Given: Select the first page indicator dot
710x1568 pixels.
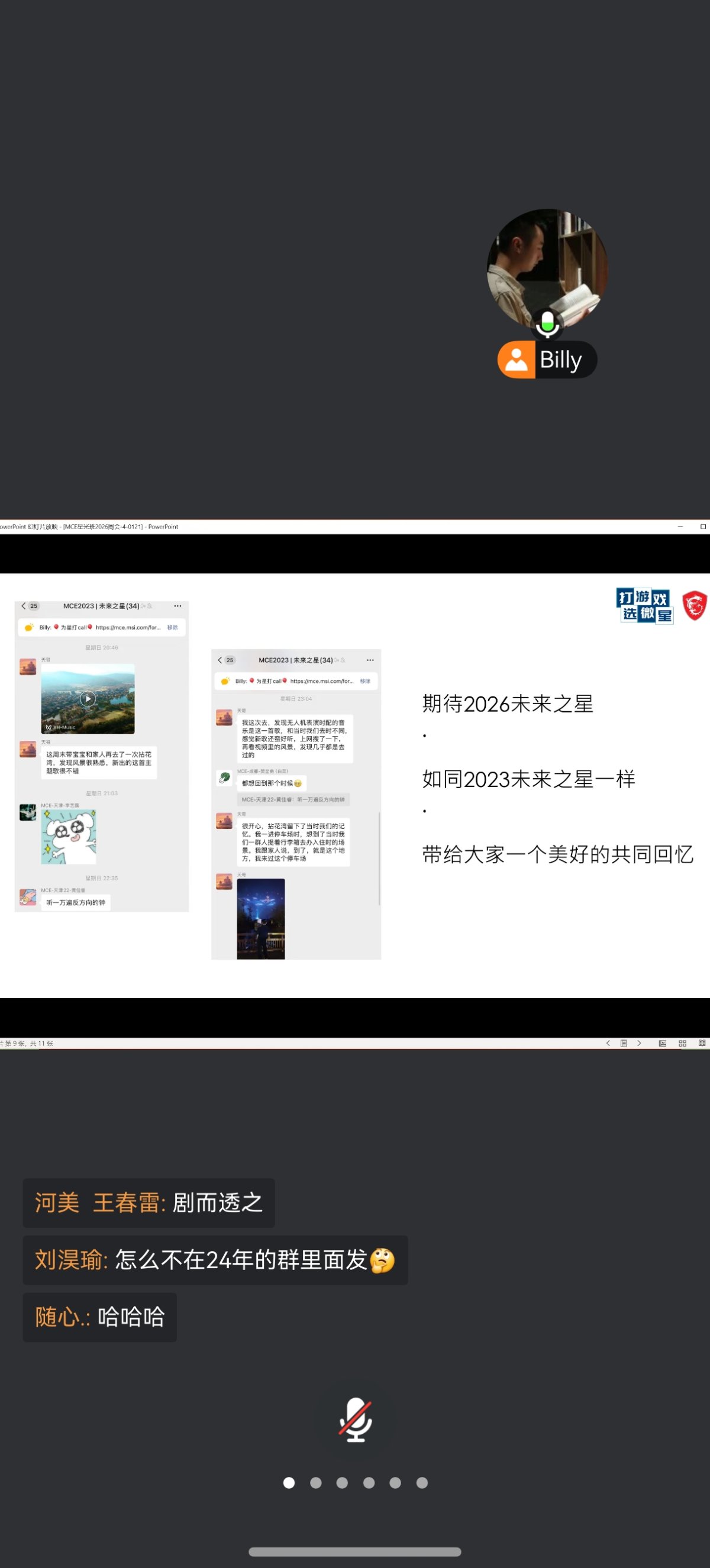Looking at the screenshot, I should click(x=289, y=1483).
